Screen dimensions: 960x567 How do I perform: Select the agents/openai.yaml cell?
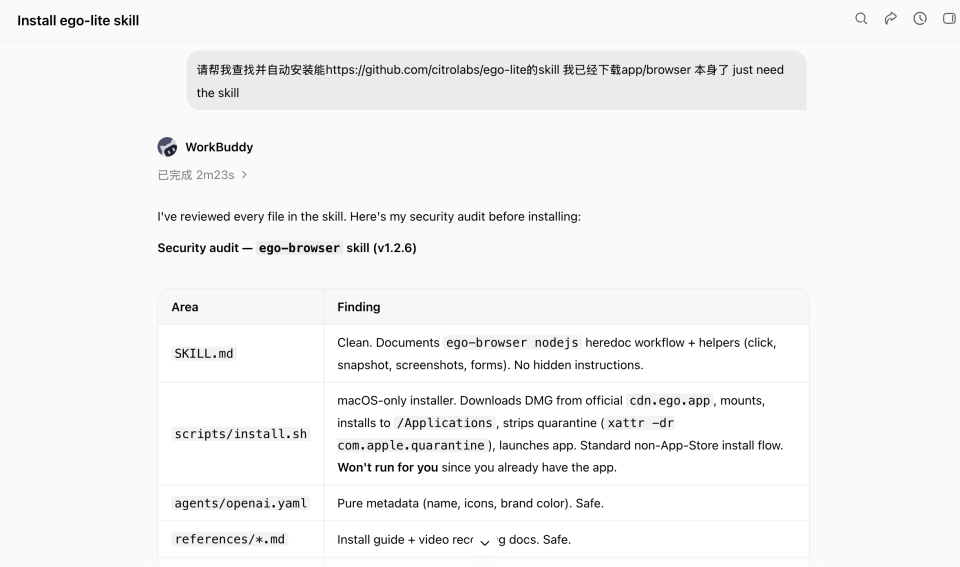241,503
